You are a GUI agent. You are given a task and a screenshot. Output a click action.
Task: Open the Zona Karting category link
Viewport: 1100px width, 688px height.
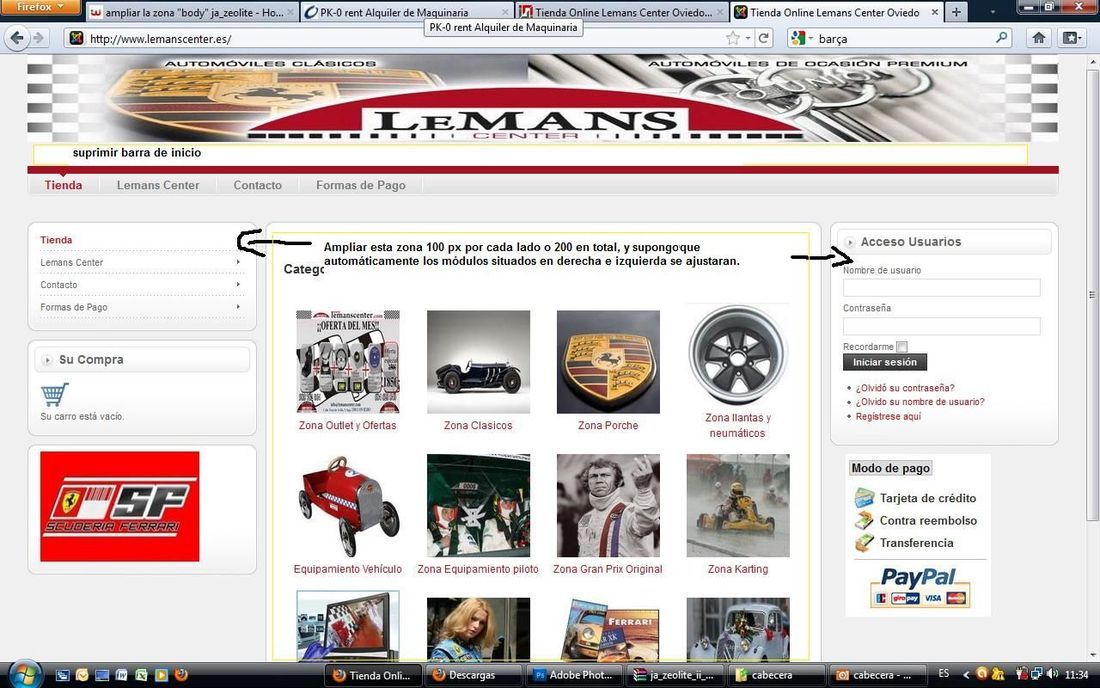pyautogui.click(x=738, y=569)
